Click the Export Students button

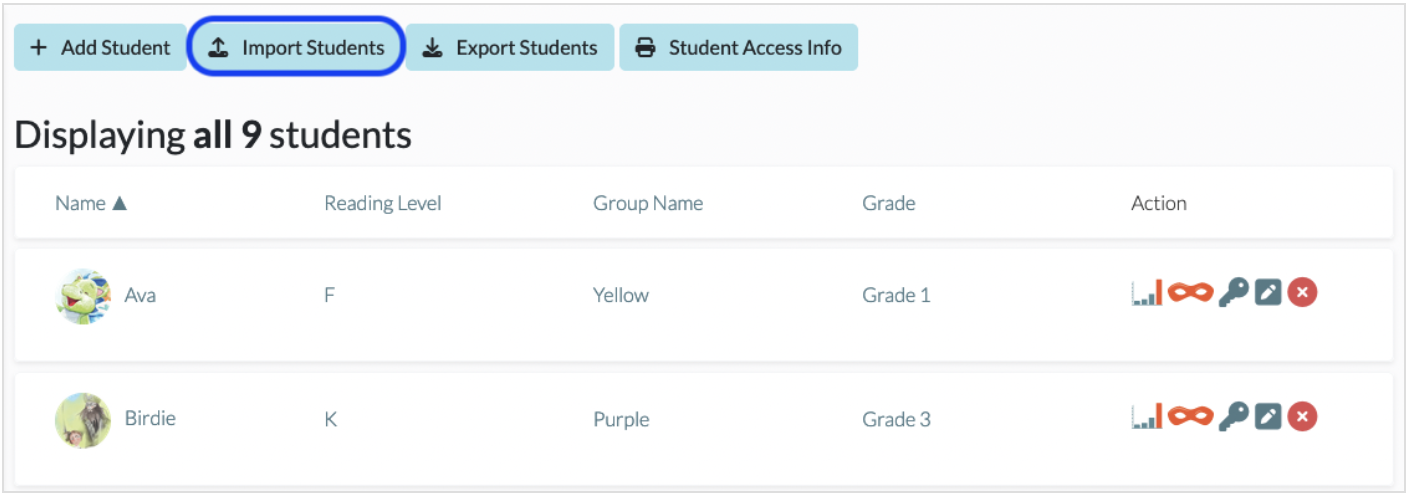[x=510, y=47]
